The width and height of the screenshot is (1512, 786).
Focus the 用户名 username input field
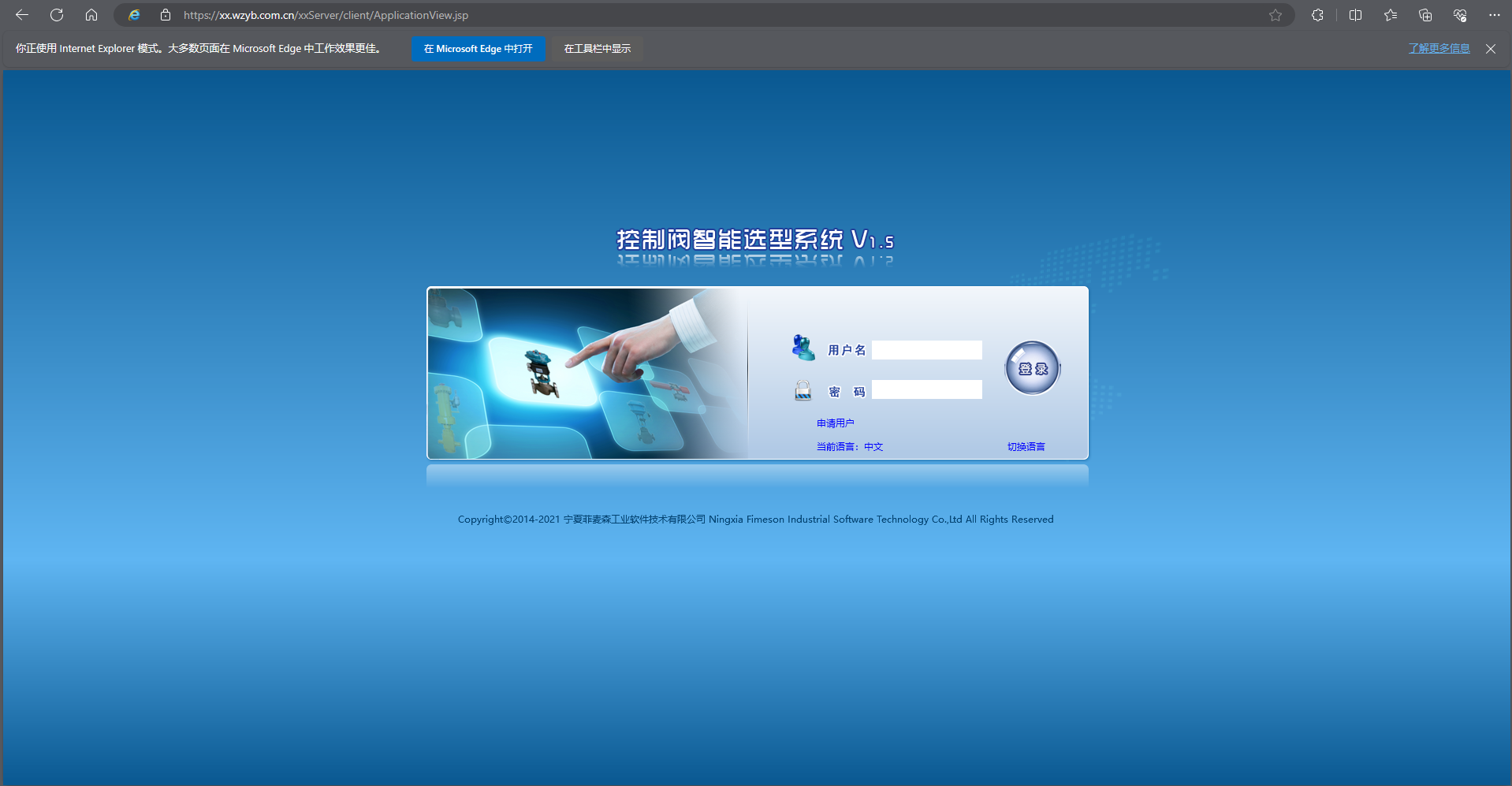click(x=926, y=350)
